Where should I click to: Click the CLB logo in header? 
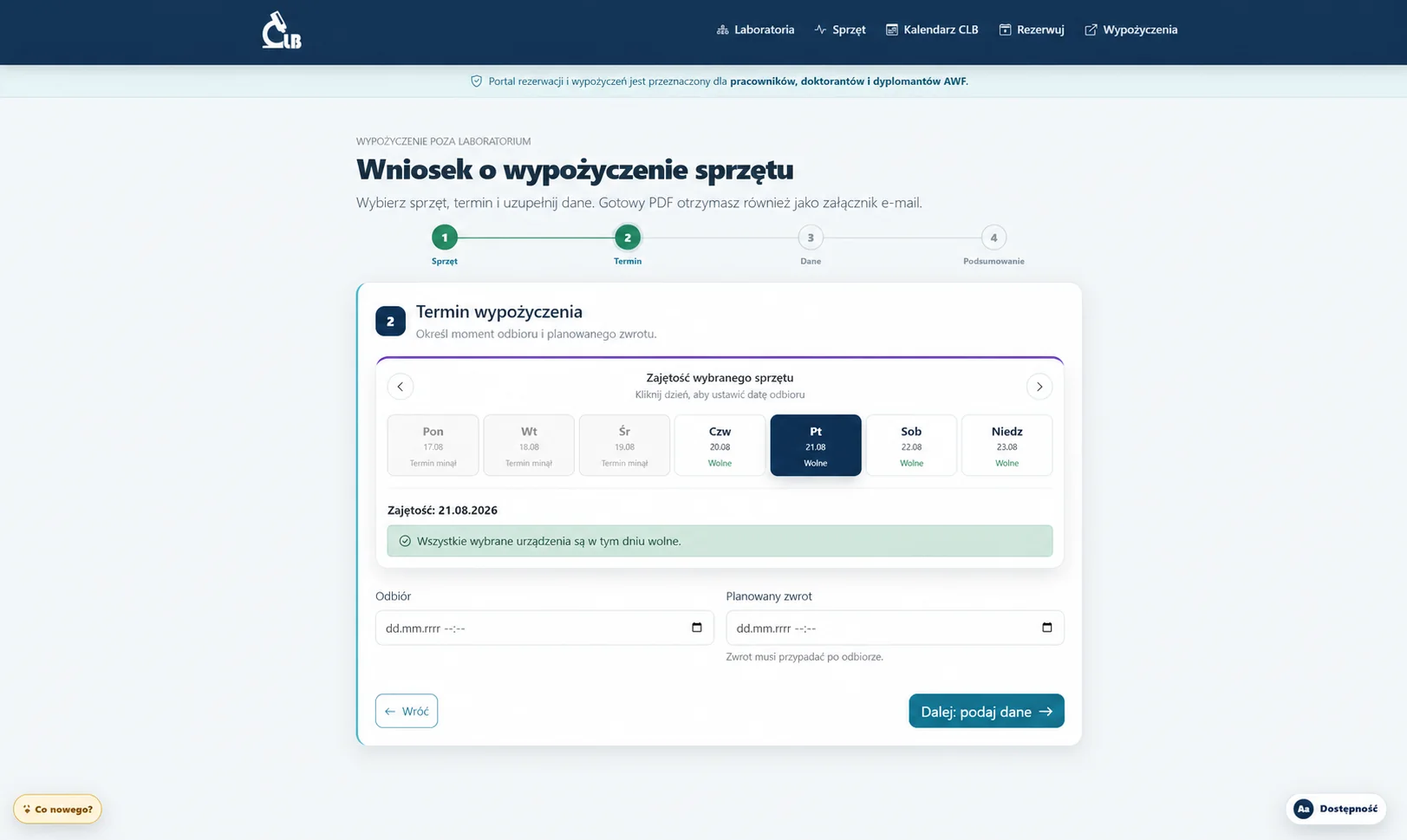282,30
